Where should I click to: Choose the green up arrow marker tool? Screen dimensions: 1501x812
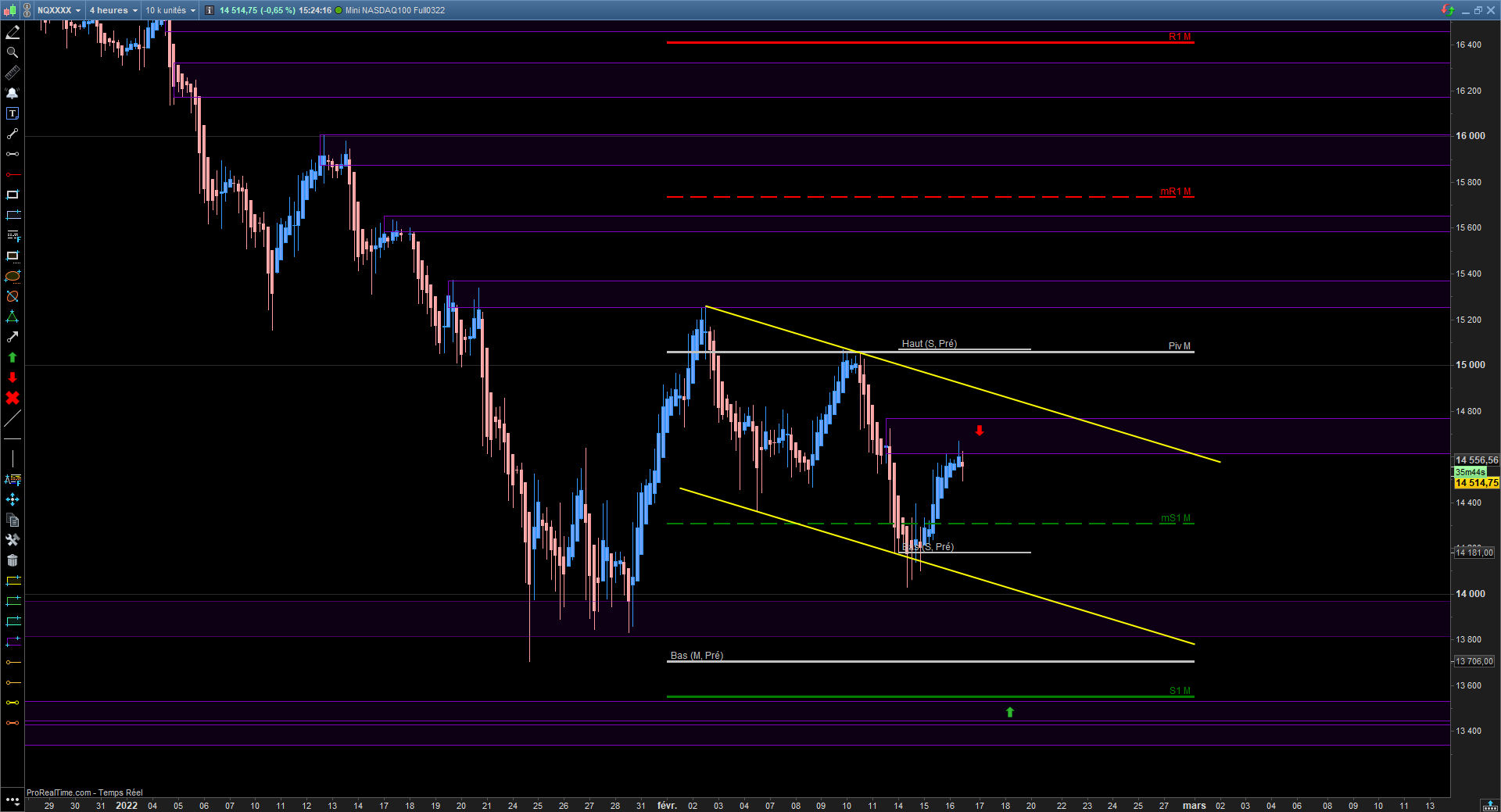[13, 357]
